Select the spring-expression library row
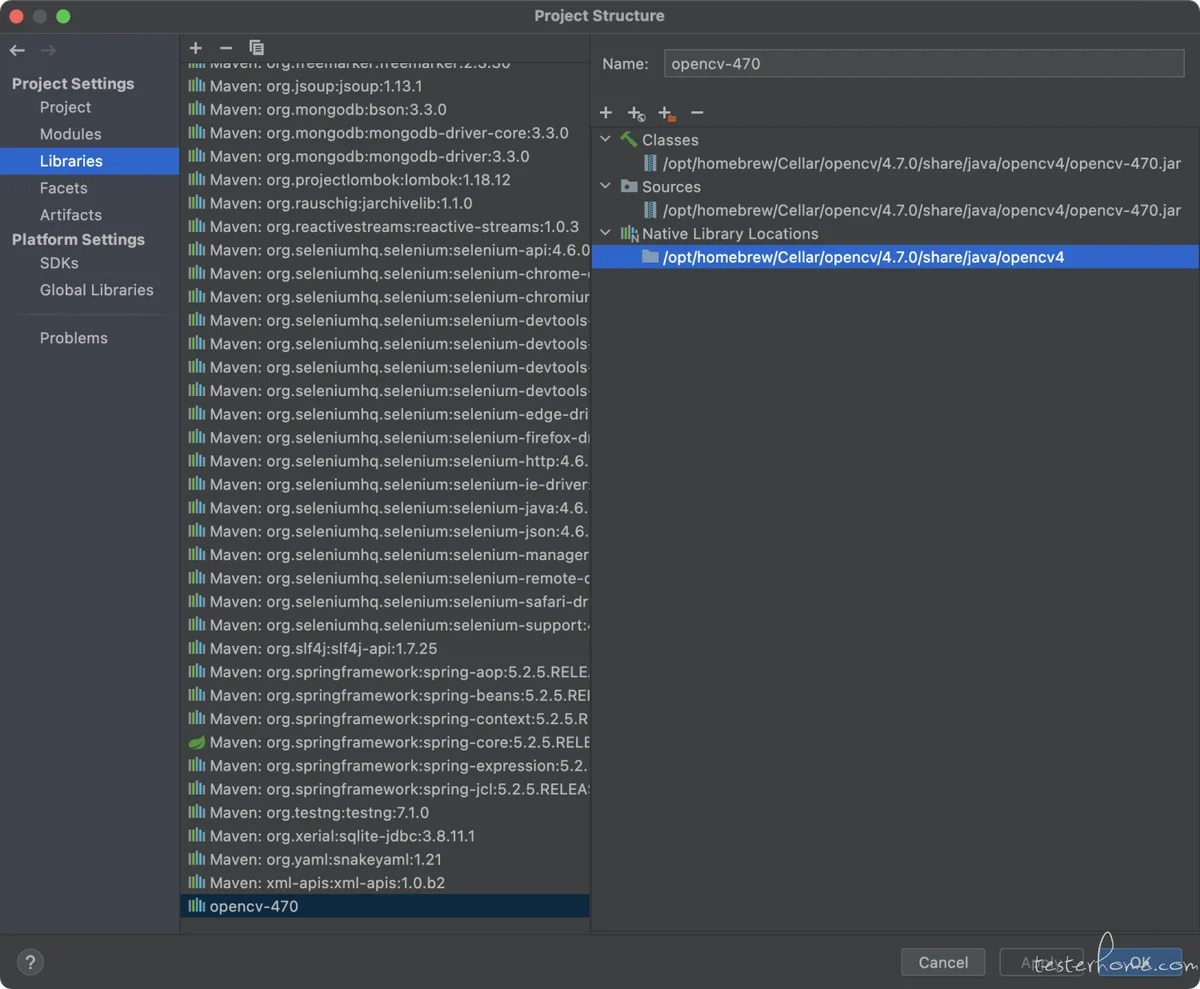This screenshot has width=1200, height=989. coord(385,766)
